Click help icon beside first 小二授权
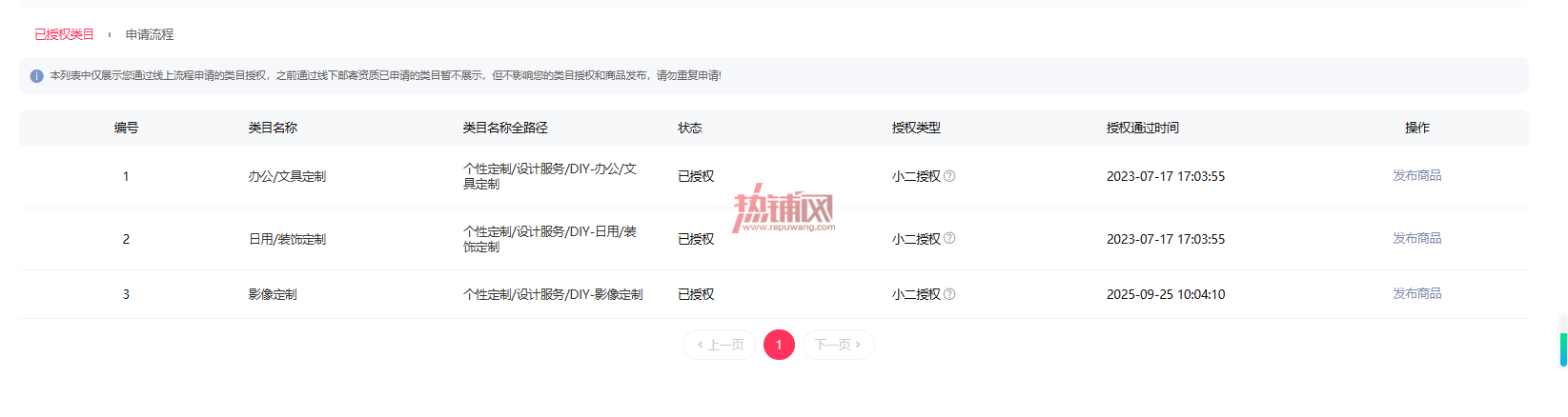The width and height of the screenshot is (1568, 417). [949, 176]
